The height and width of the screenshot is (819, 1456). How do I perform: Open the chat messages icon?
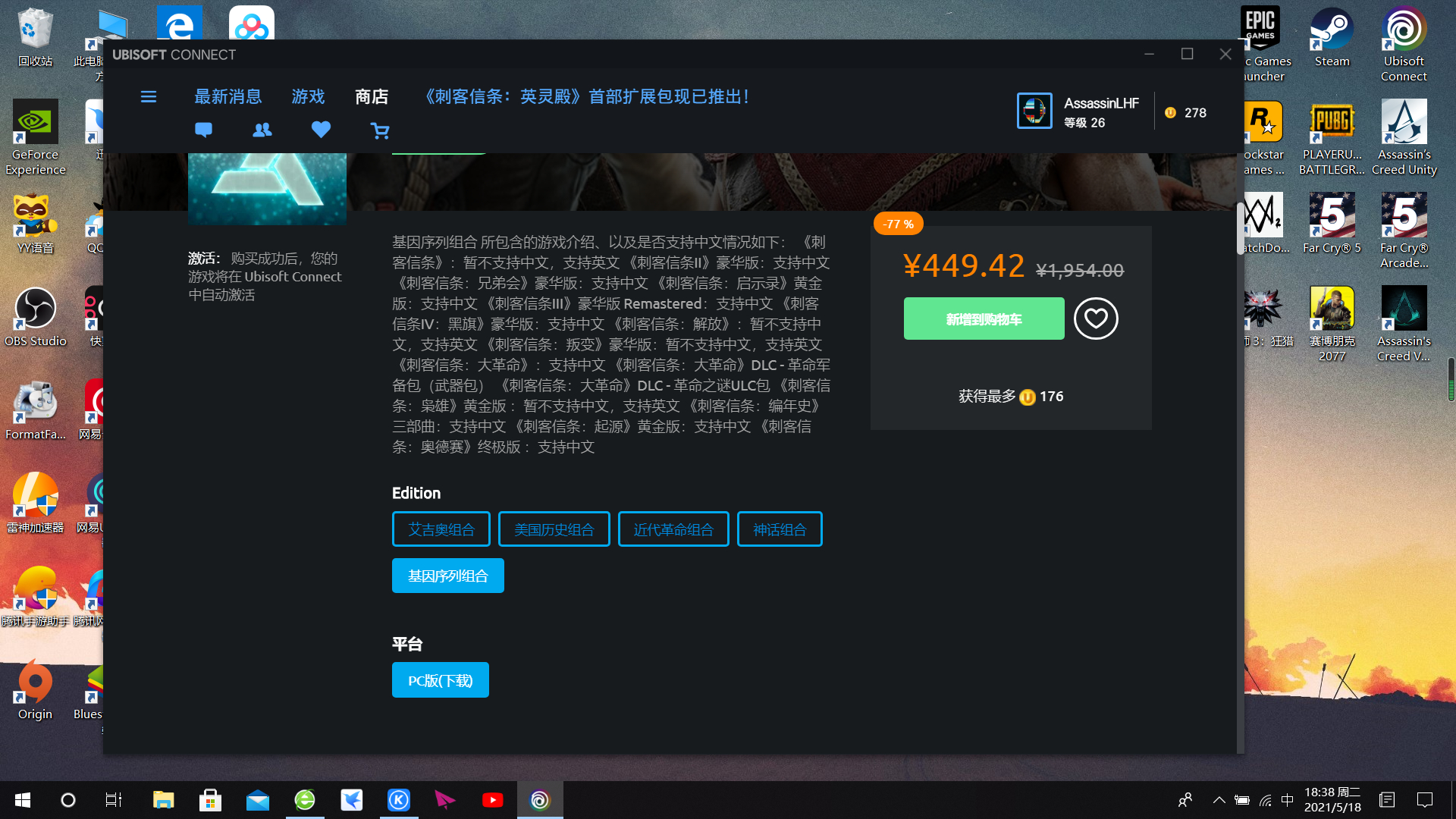pos(203,130)
